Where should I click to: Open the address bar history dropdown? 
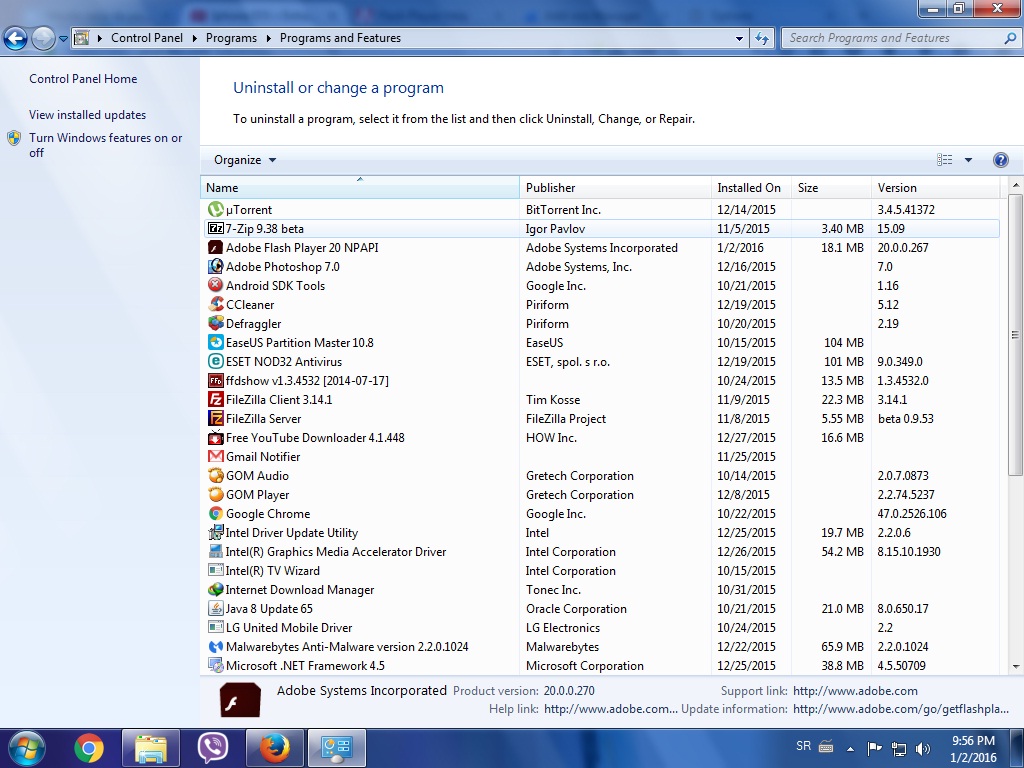click(x=739, y=39)
